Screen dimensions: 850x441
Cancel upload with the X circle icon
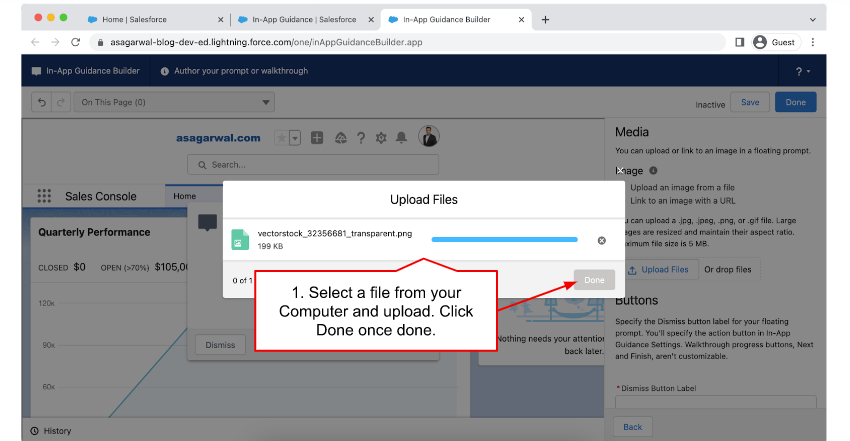[x=602, y=241]
